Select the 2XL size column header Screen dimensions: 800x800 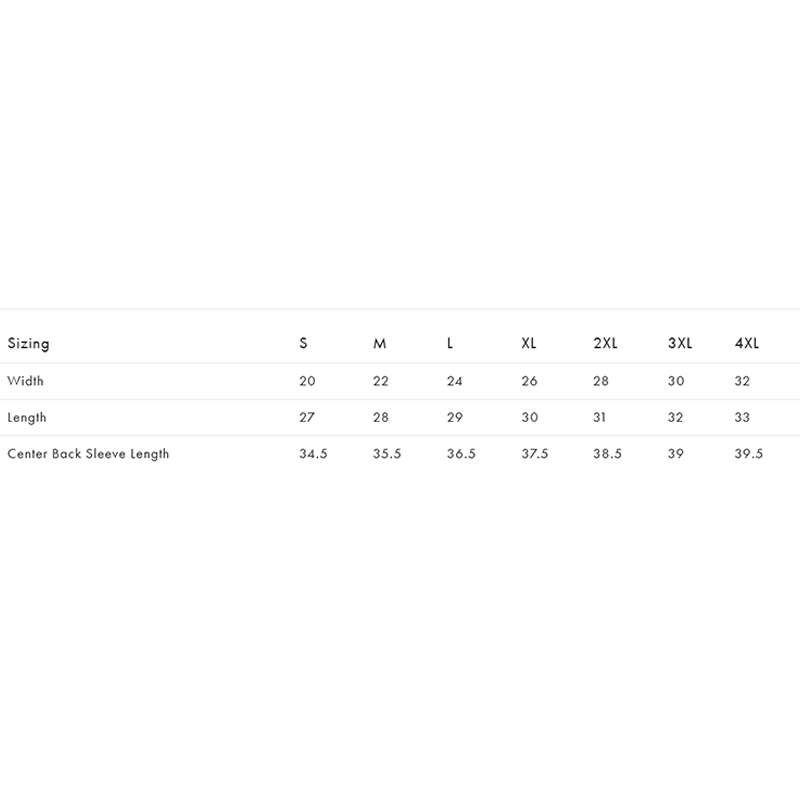point(605,343)
